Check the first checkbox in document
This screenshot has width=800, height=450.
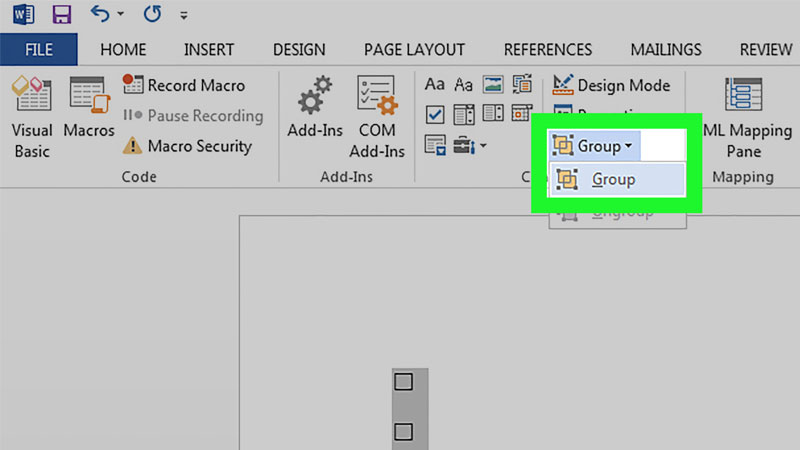point(403,382)
